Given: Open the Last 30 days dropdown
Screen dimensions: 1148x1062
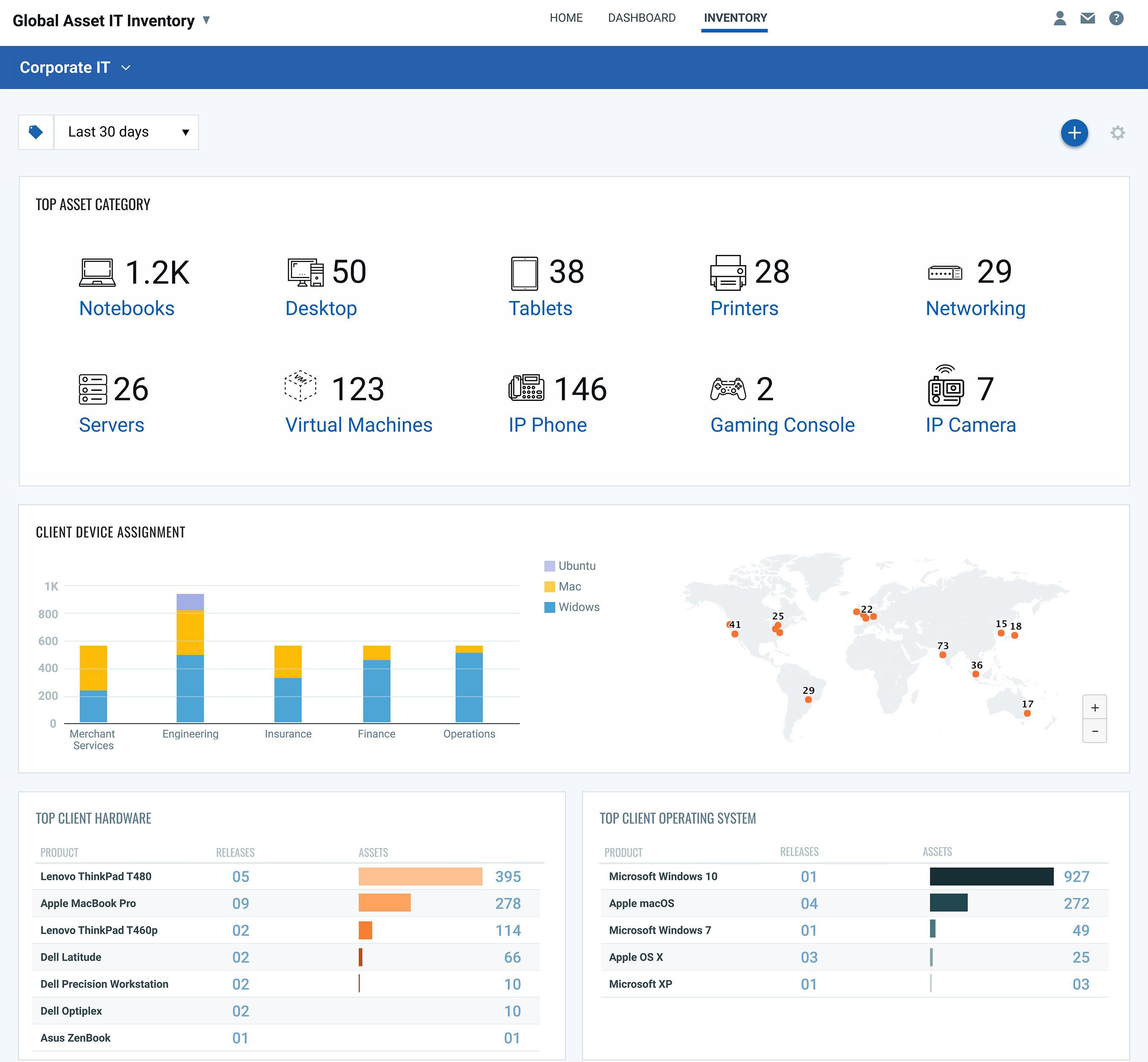Looking at the screenshot, I should pyautogui.click(x=126, y=132).
